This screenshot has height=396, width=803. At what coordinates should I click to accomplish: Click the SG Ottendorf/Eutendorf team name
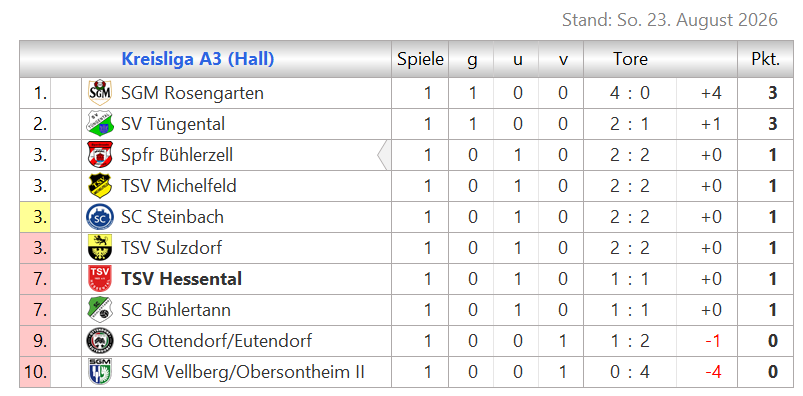click(x=216, y=341)
